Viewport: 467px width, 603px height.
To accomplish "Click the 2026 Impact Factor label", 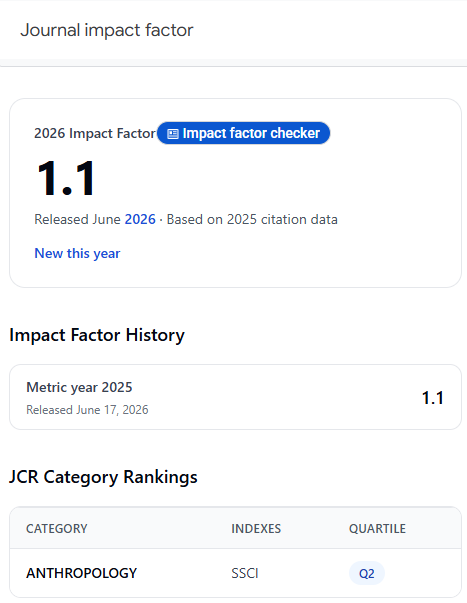I will [x=95, y=133].
